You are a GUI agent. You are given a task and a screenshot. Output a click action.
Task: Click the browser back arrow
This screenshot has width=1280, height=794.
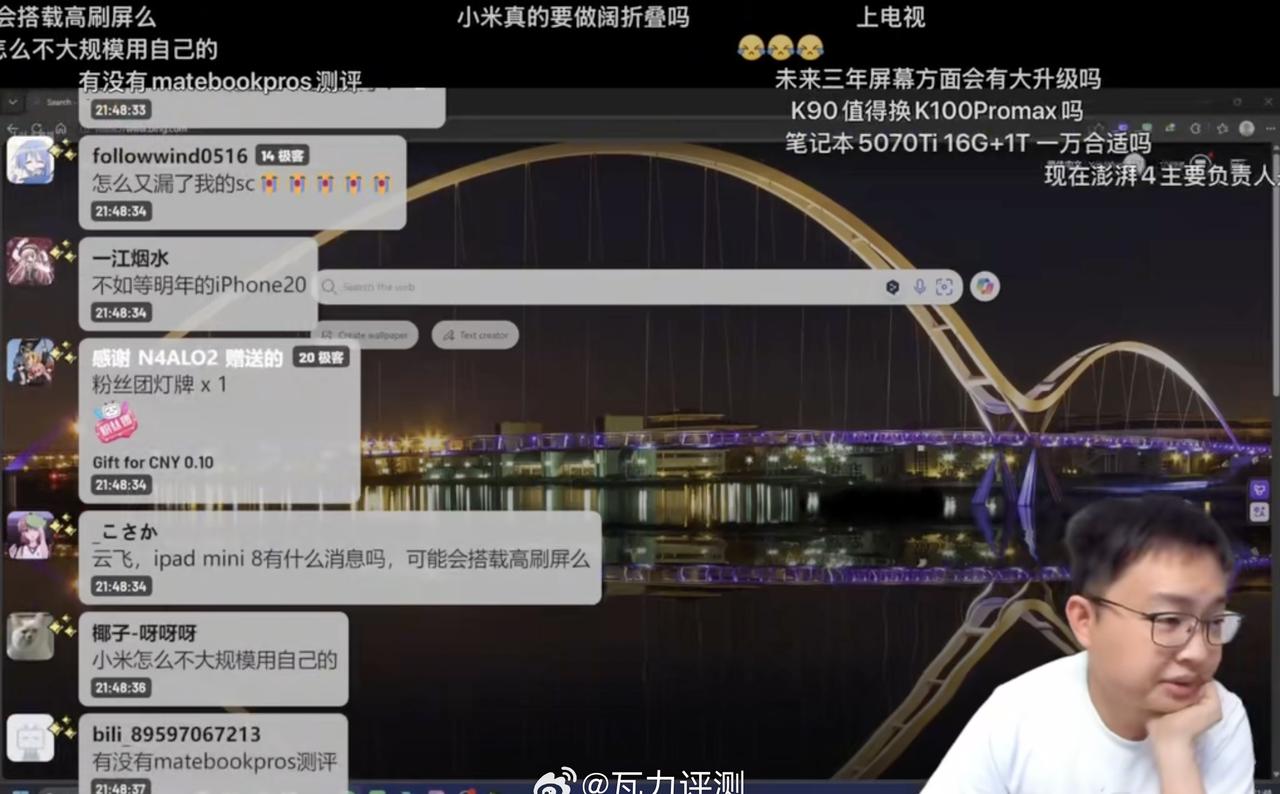[x=11, y=128]
